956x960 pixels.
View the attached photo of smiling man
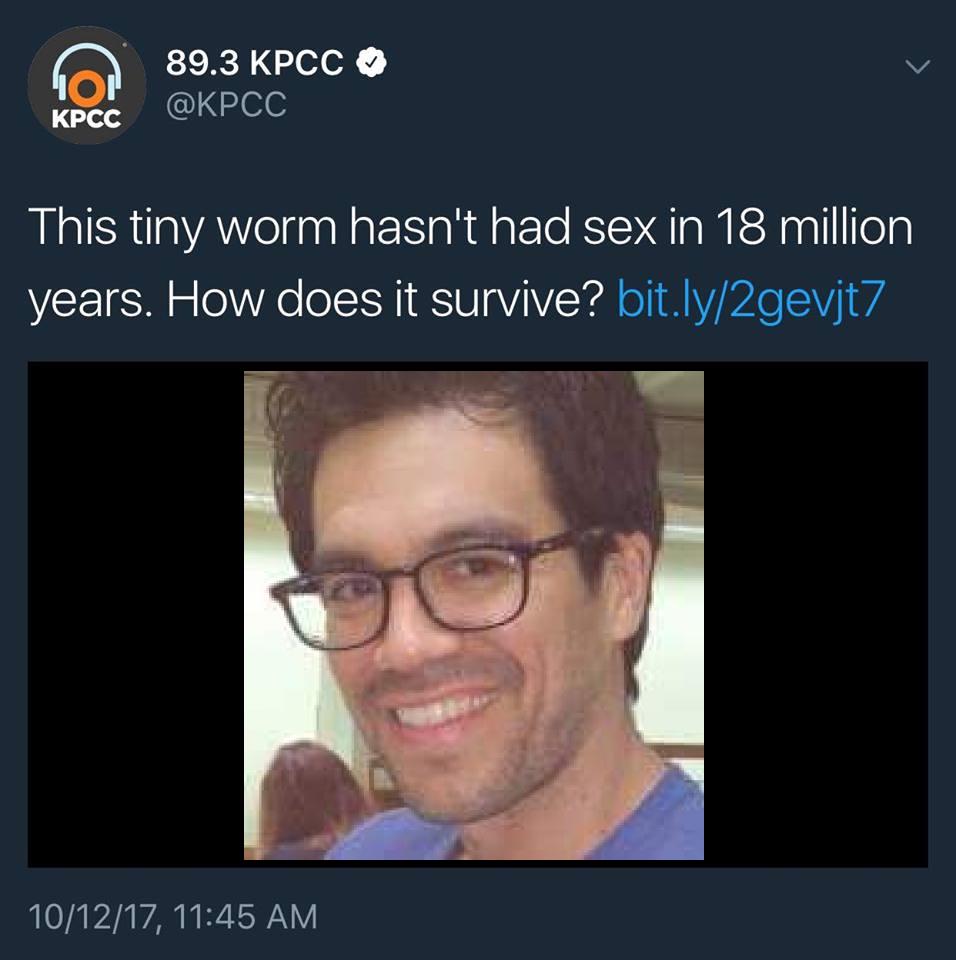click(x=473, y=615)
